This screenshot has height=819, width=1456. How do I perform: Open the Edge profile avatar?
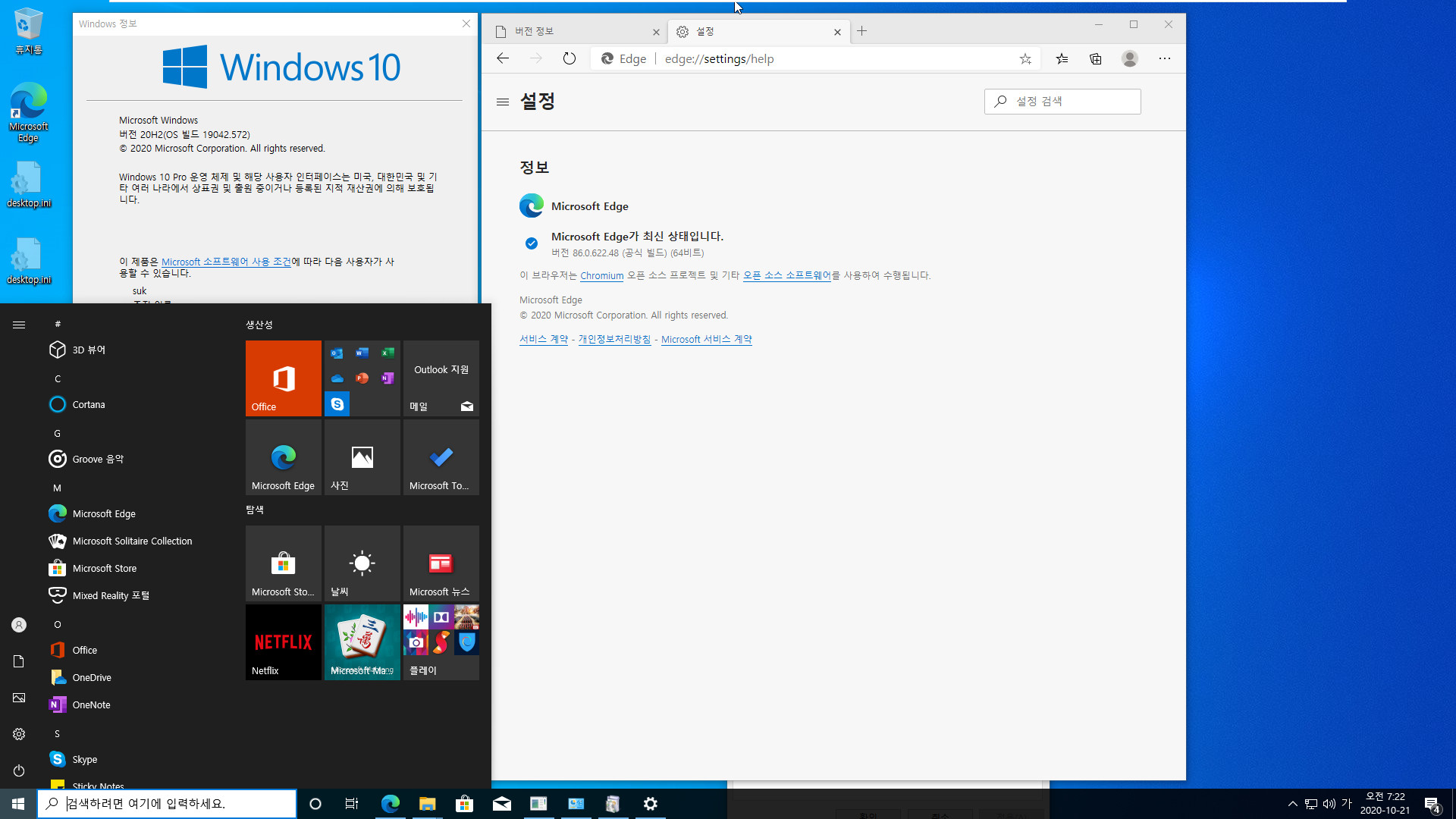pos(1130,58)
